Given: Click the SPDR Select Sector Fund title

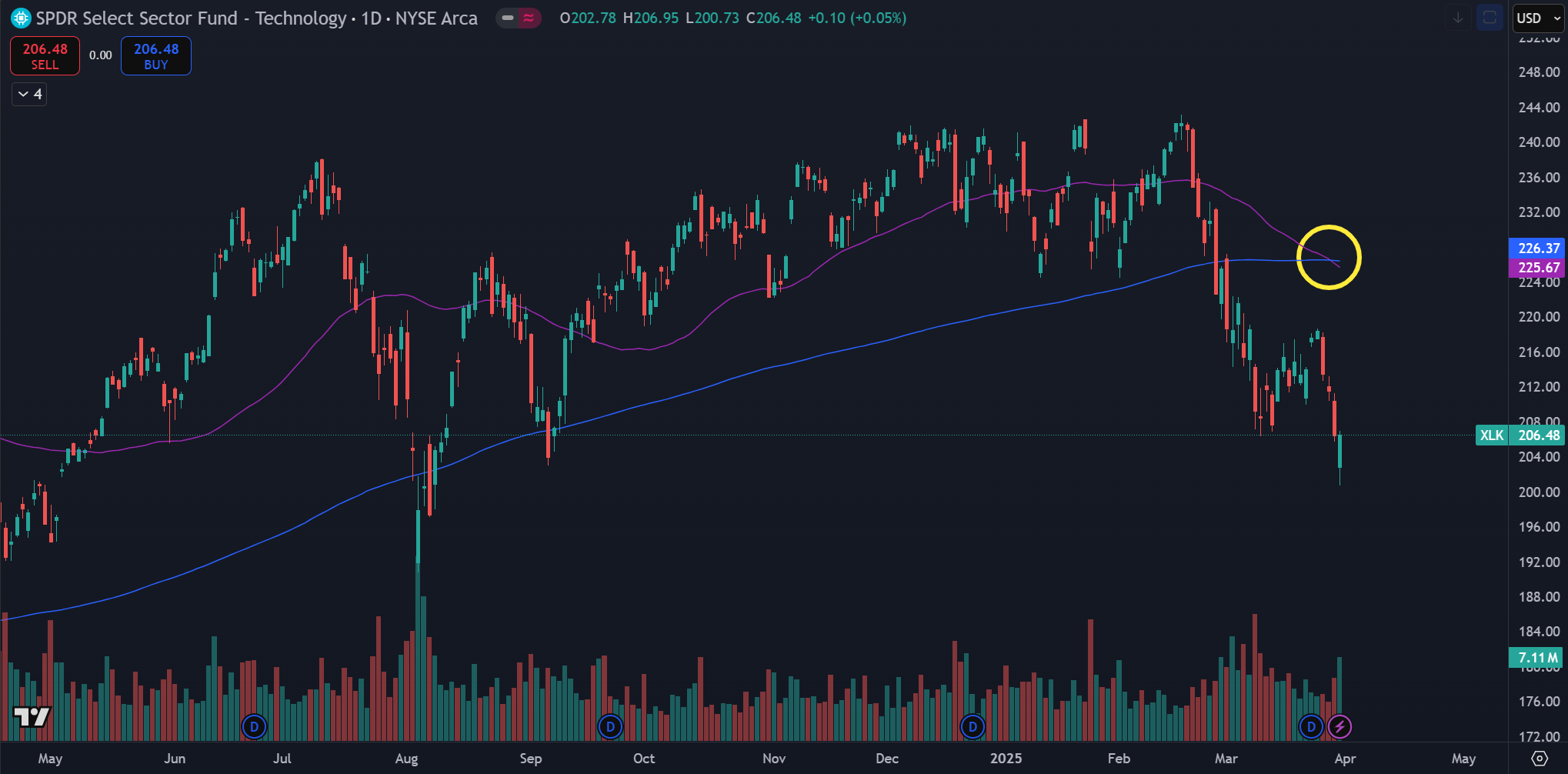Looking at the screenshot, I should (137, 18).
